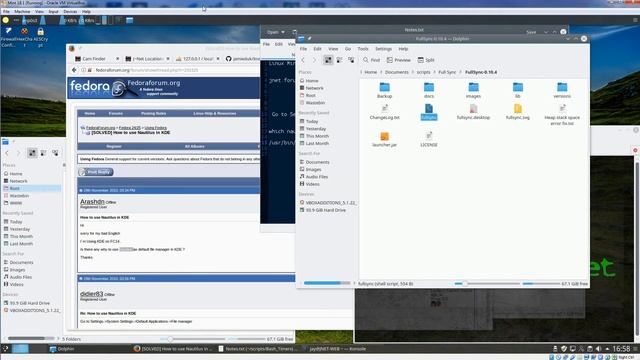640x360 pixels.
Task: Switch FullSync Dolphin window to compact view
Action: point(340,60)
